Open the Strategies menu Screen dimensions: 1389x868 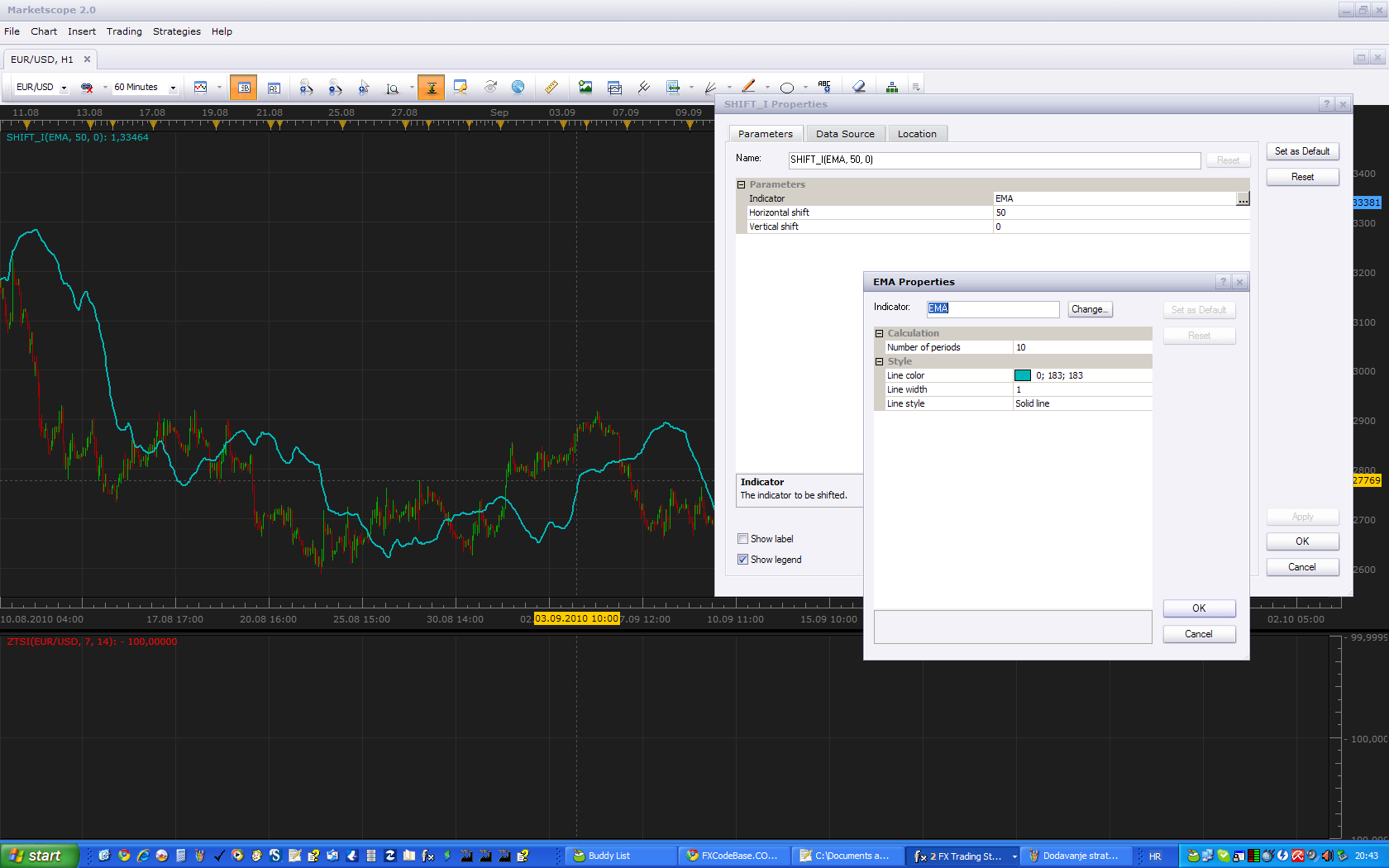(177, 31)
